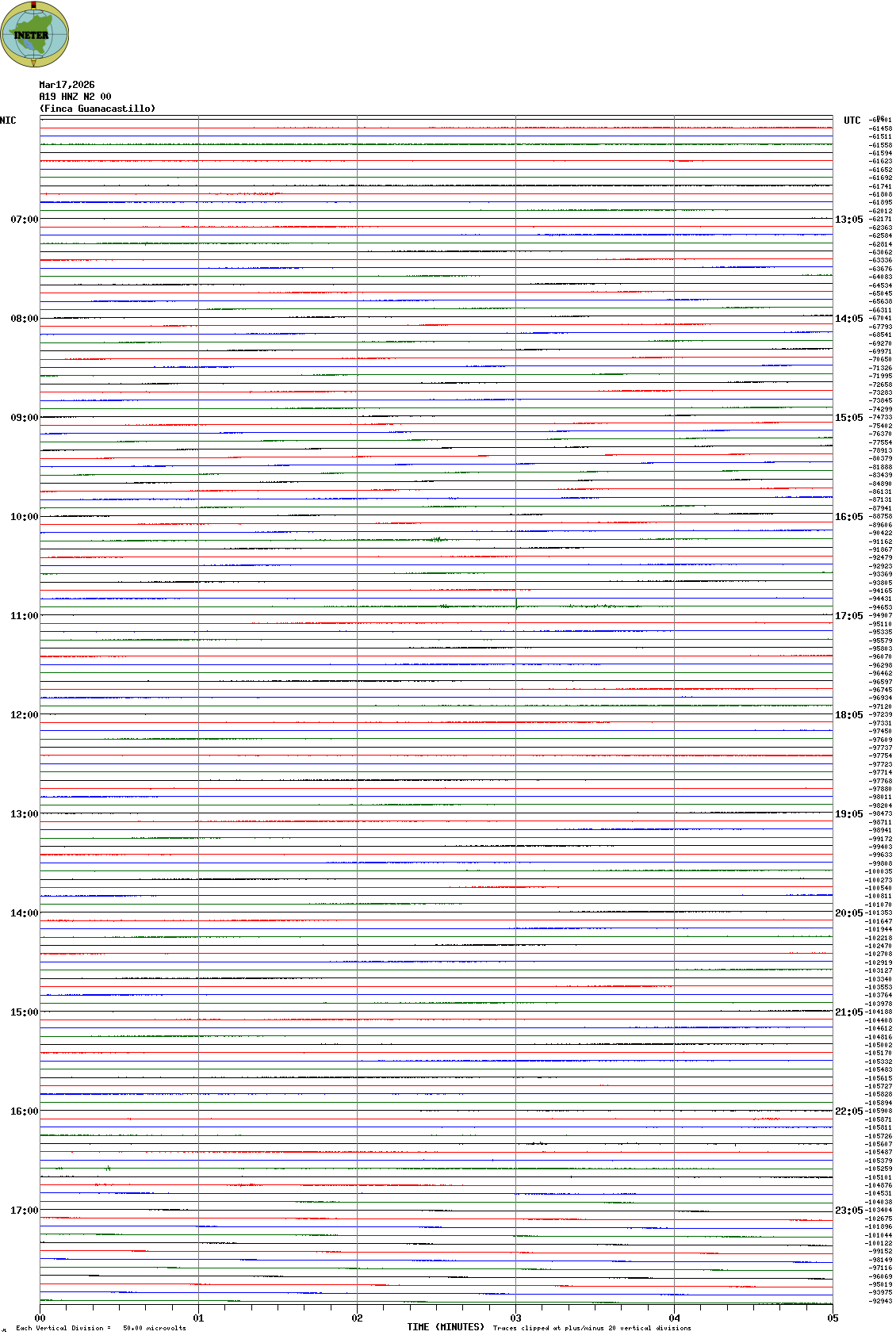This screenshot has width=896, height=1339.
Task: Click the Finca Guanacastillo station name
Action: 98,109
